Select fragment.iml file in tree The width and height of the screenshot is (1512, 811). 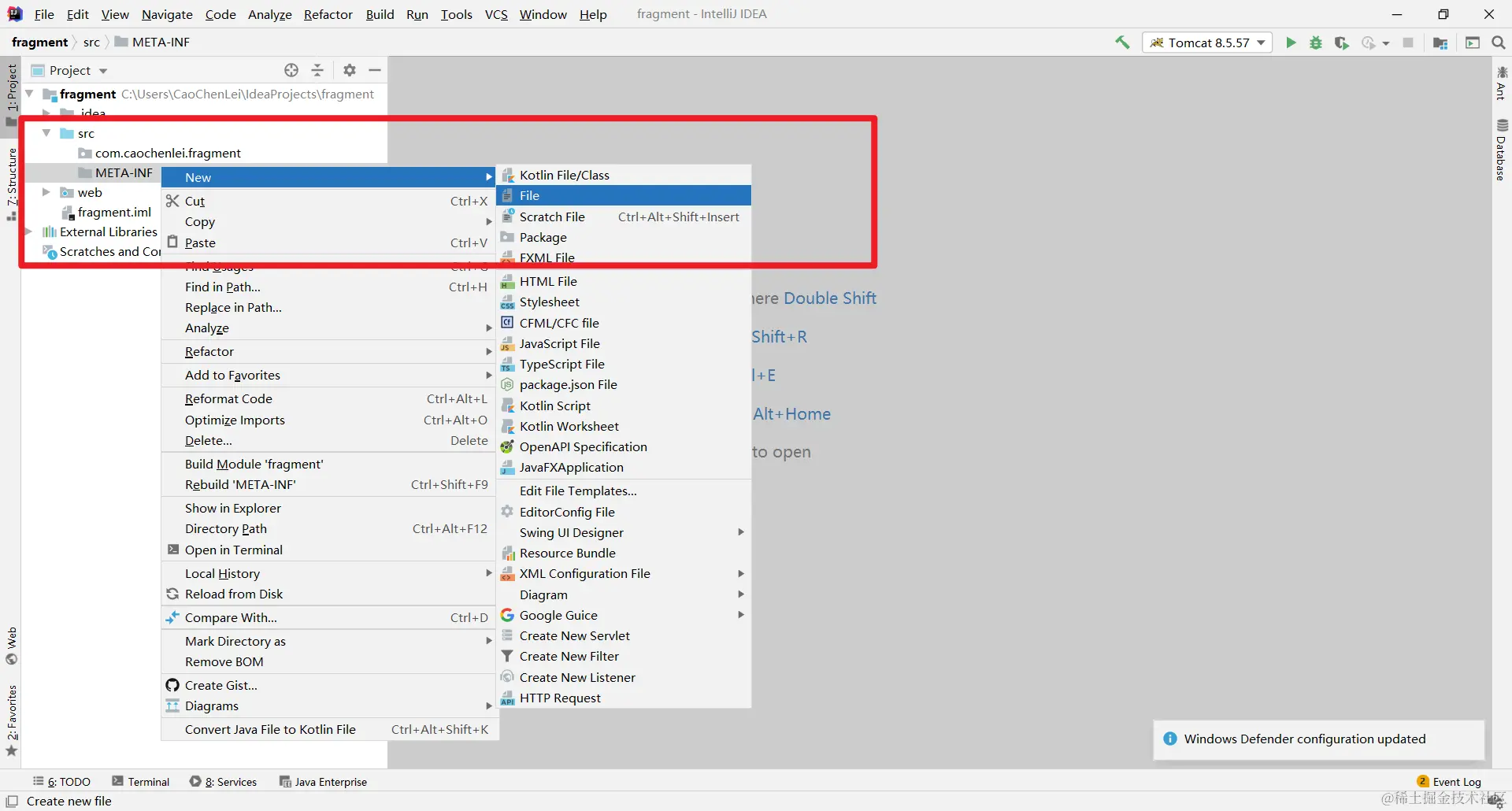click(x=114, y=212)
